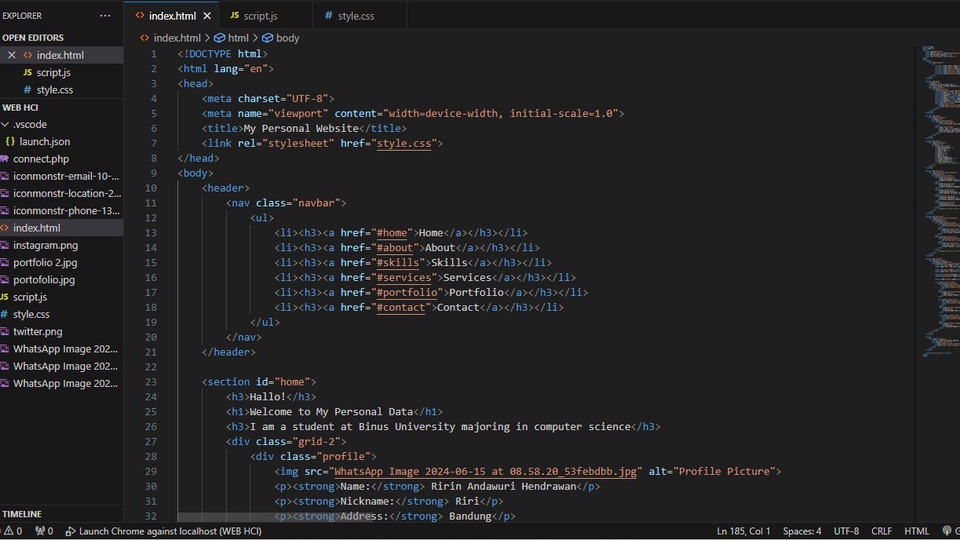Screen dimensions: 960x540
Task: Collapse the OPEN EDITORS section
Action: coord(33,38)
